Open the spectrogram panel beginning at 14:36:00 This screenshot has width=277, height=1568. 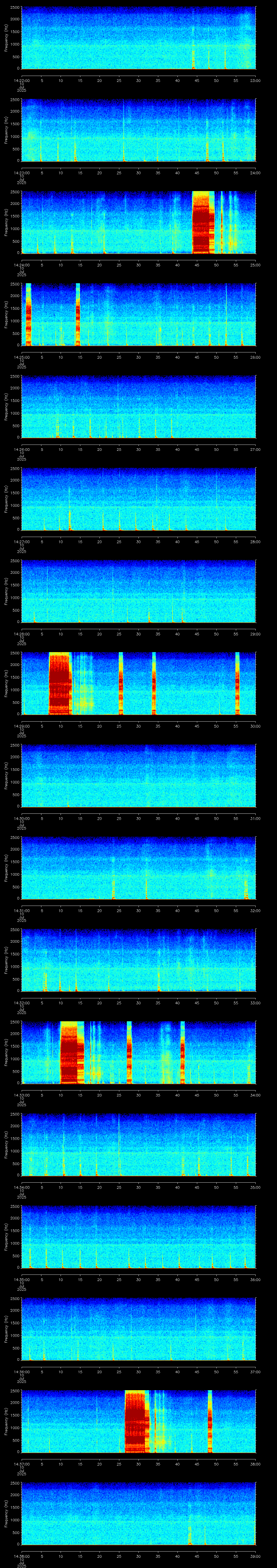coord(138,1329)
